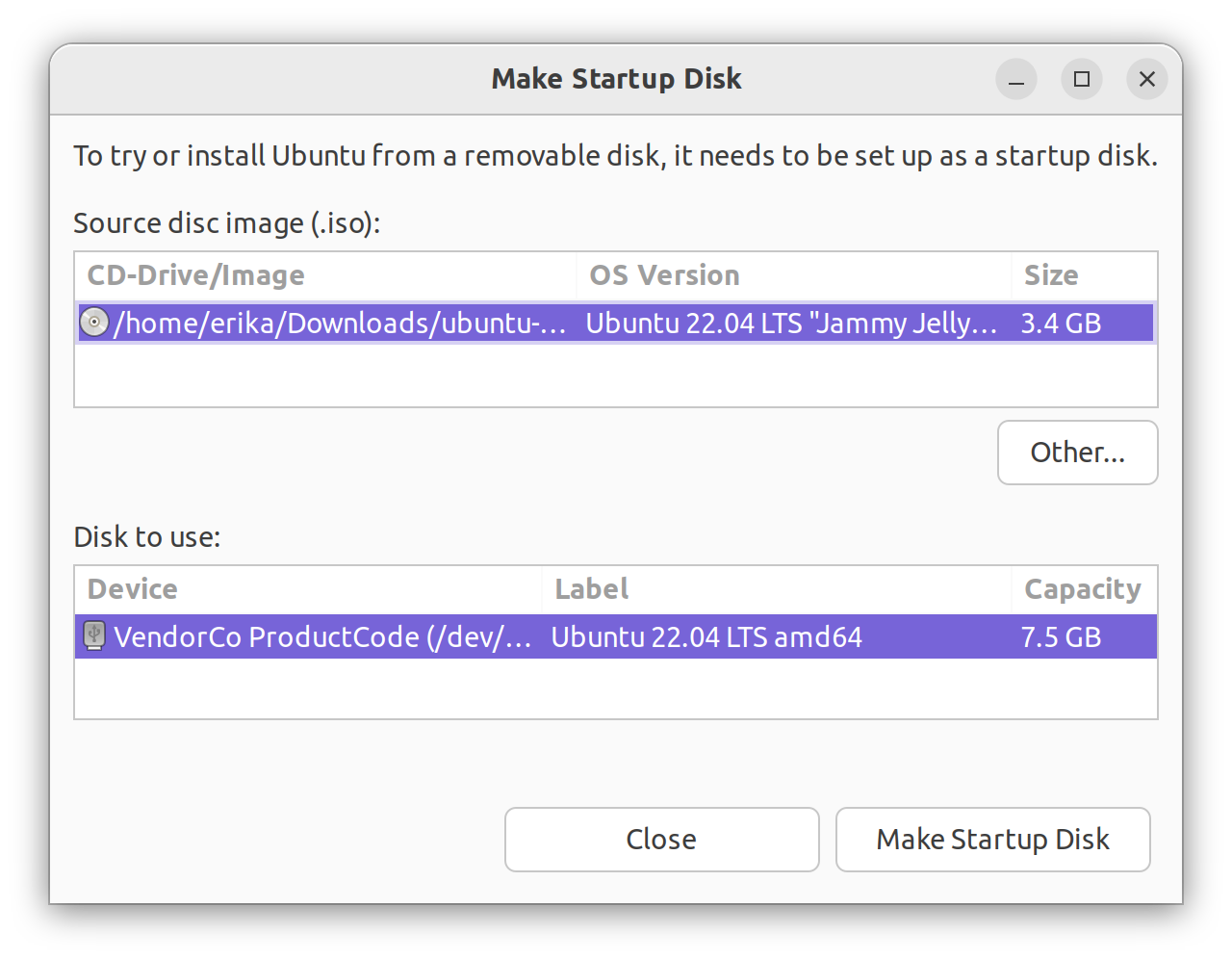This screenshot has width=1232, height=959.
Task: Click the Label column header
Action: tap(590, 588)
